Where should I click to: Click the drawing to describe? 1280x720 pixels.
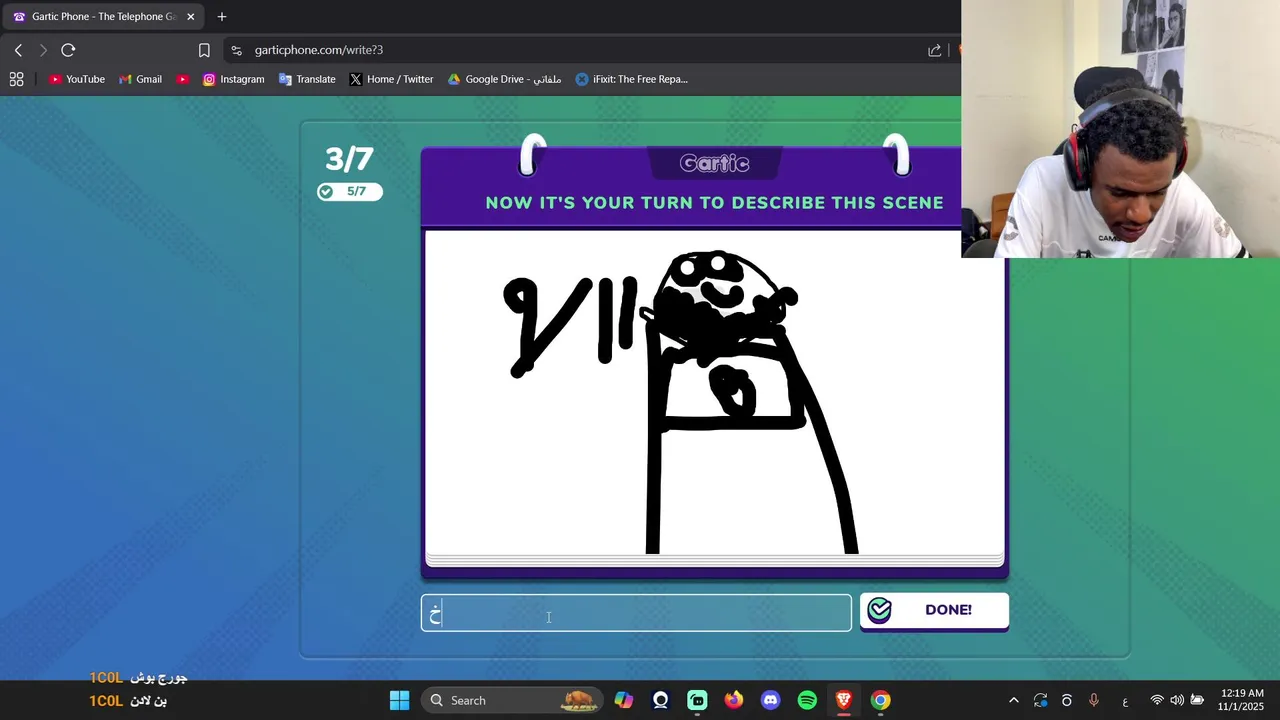[714, 392]
